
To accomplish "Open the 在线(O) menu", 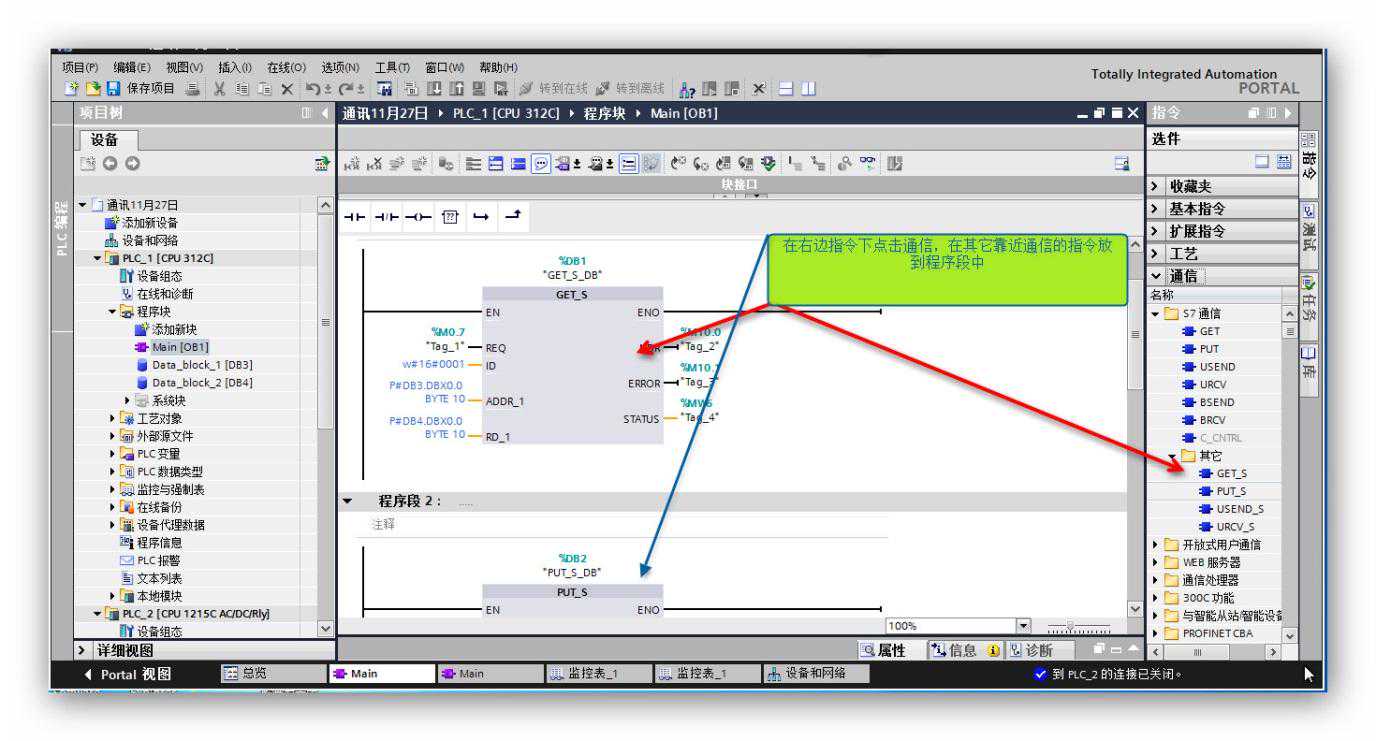I will (x=285, y=67).
